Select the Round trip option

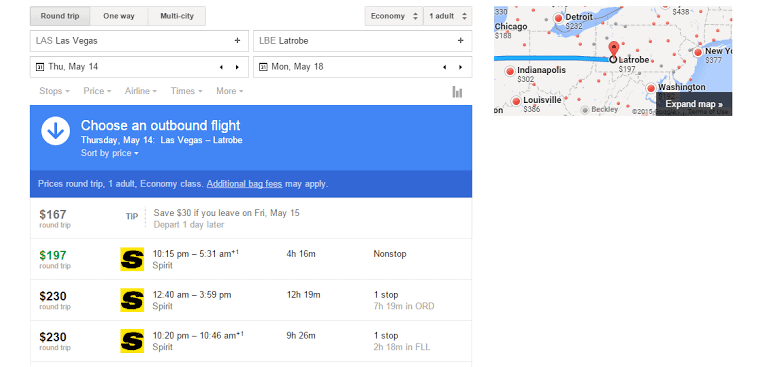coord(60,16)
